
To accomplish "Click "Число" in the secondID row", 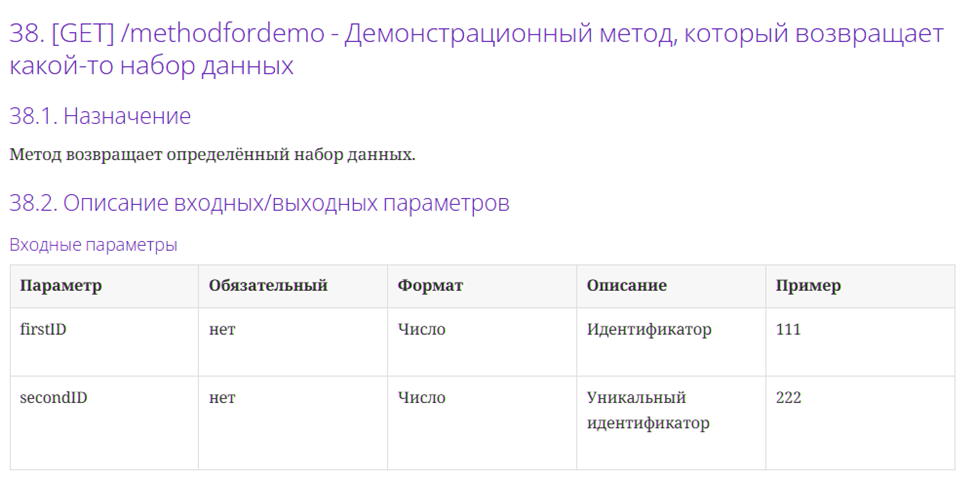I will pos(421,398).
